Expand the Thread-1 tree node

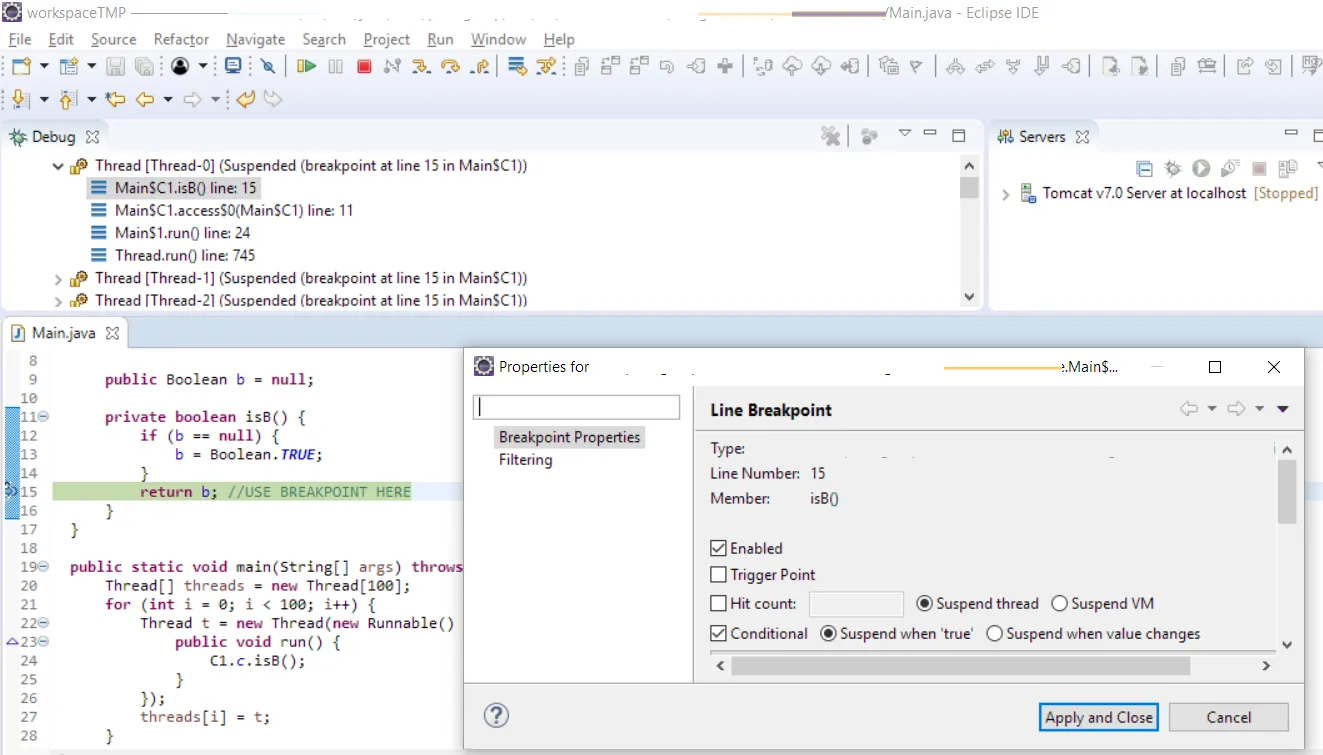(58, 279)
